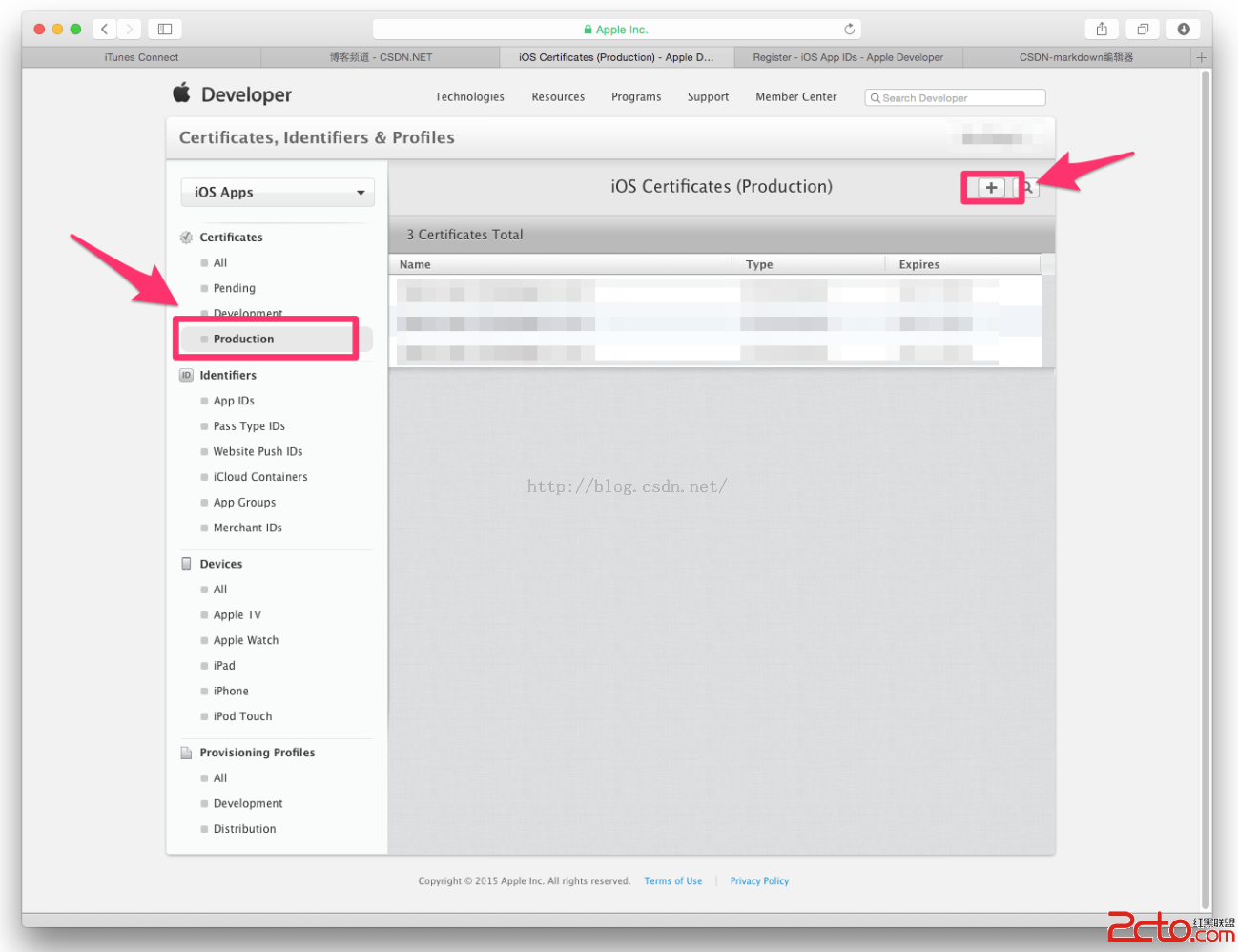Open the Safari downloads list
The width and height of the screenshot is (1238, 952).
[x=1184, y=29]
